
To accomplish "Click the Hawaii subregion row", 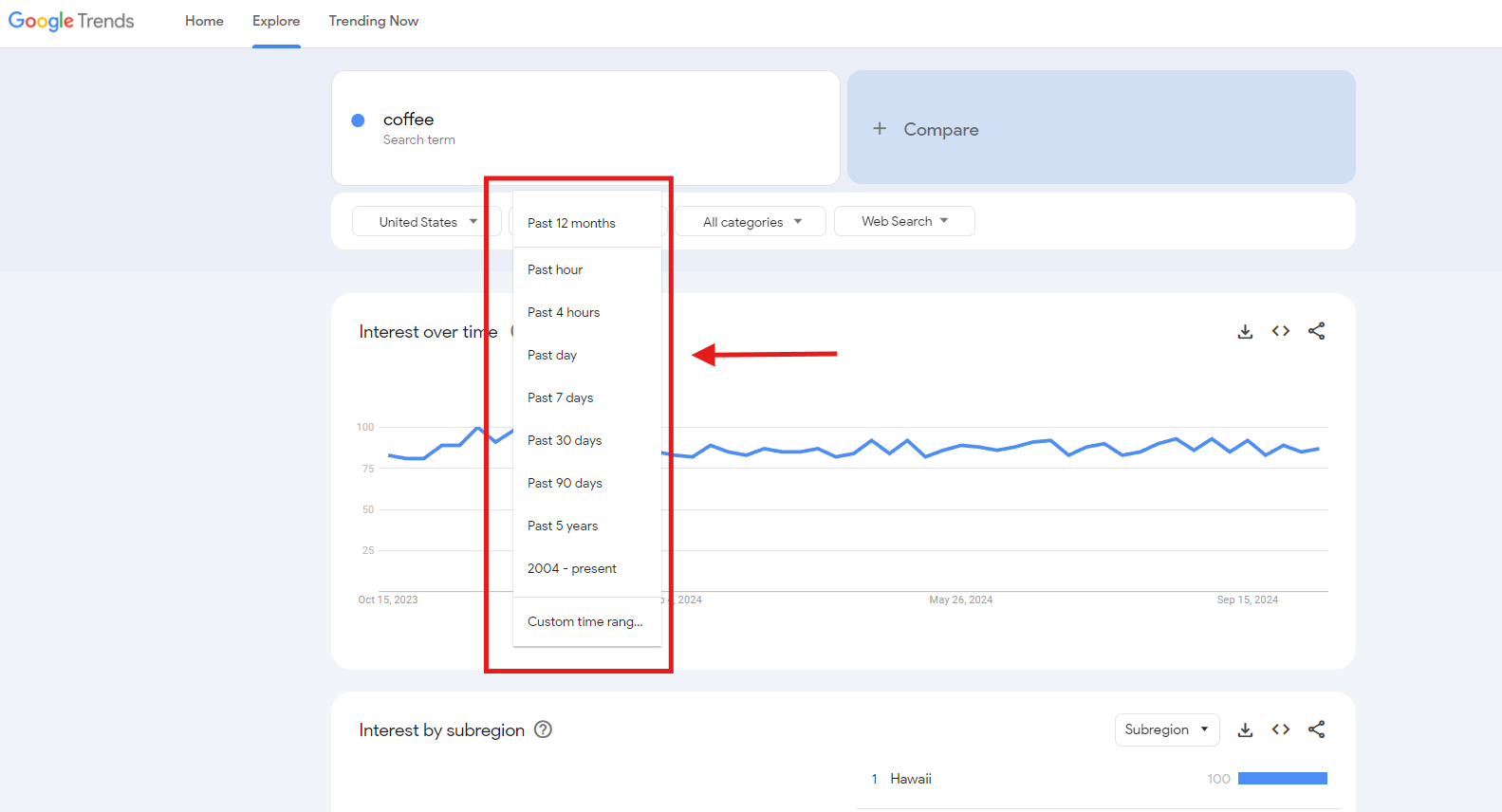I will (1099, 779).
